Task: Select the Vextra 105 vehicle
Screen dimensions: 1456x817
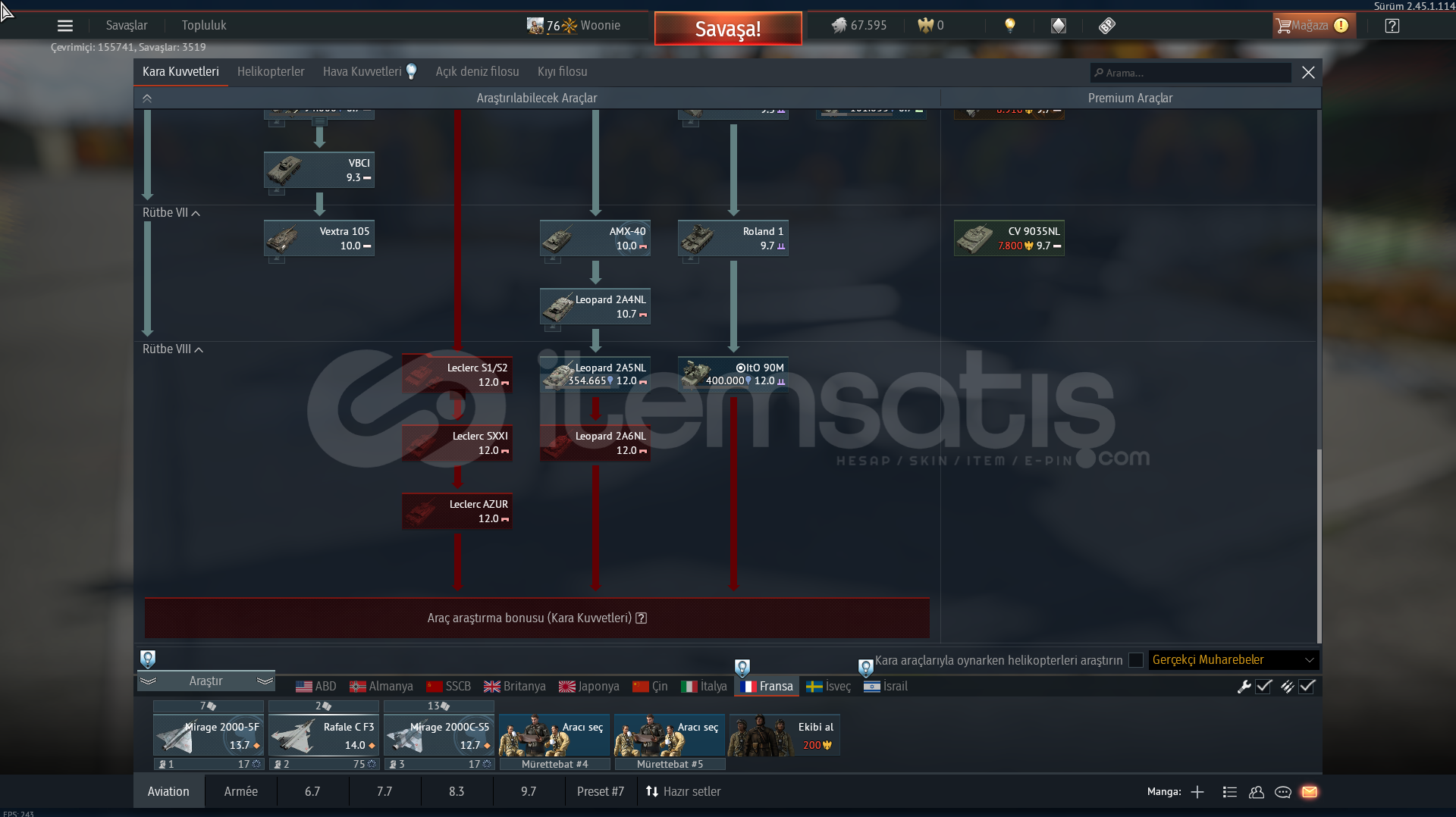Action: 319,238
